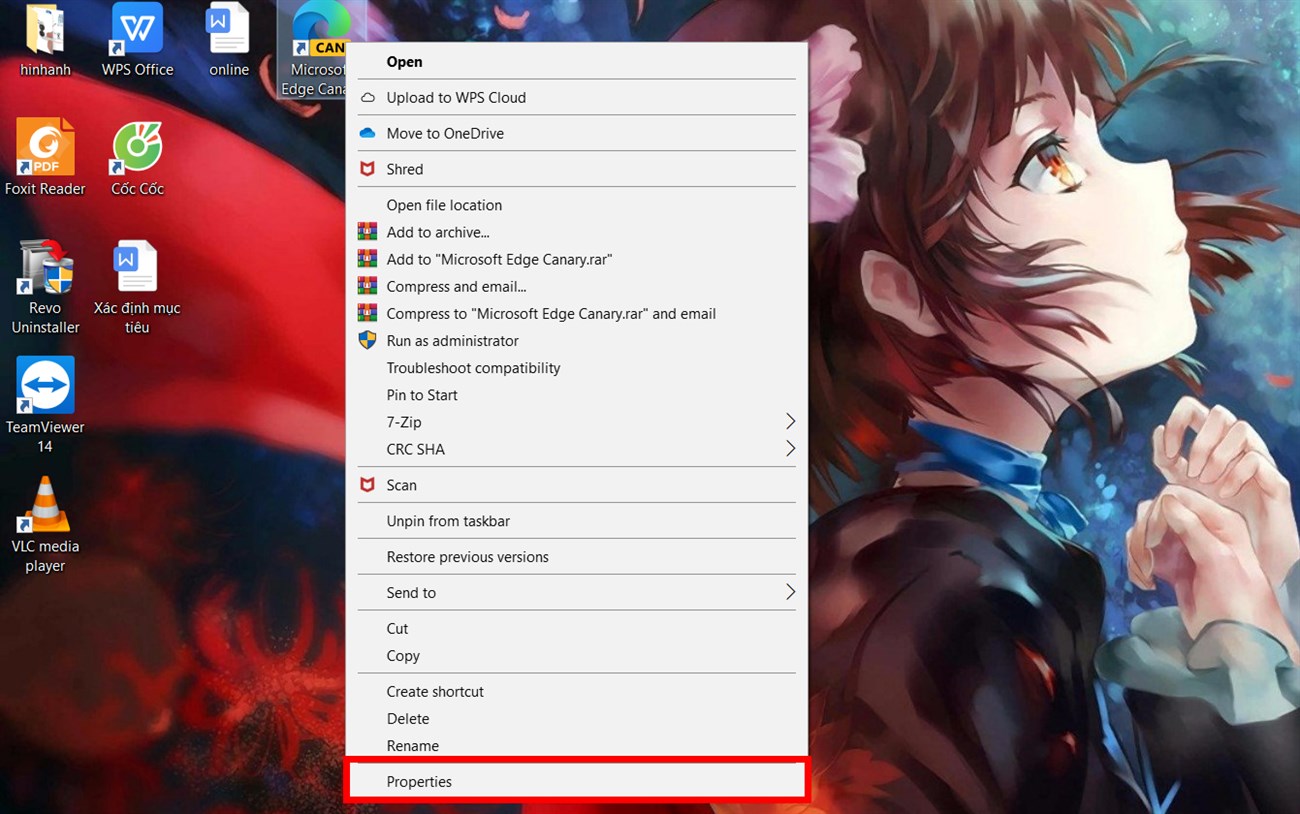The width and height of the screenshot is (1300, 814).
Task: Choose Add to "Microsoft Edge Canary.rar"
Action: click(x=576, y=259)
